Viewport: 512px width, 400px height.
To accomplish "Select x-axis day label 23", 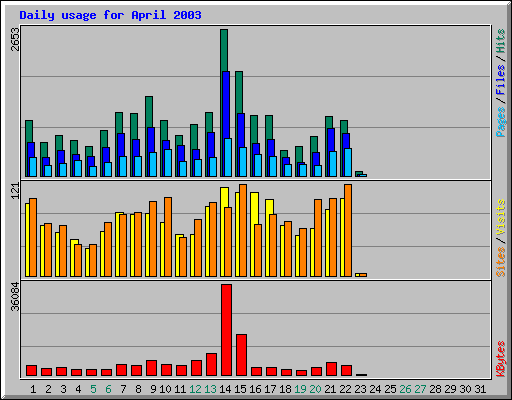I will coord(360,389).
